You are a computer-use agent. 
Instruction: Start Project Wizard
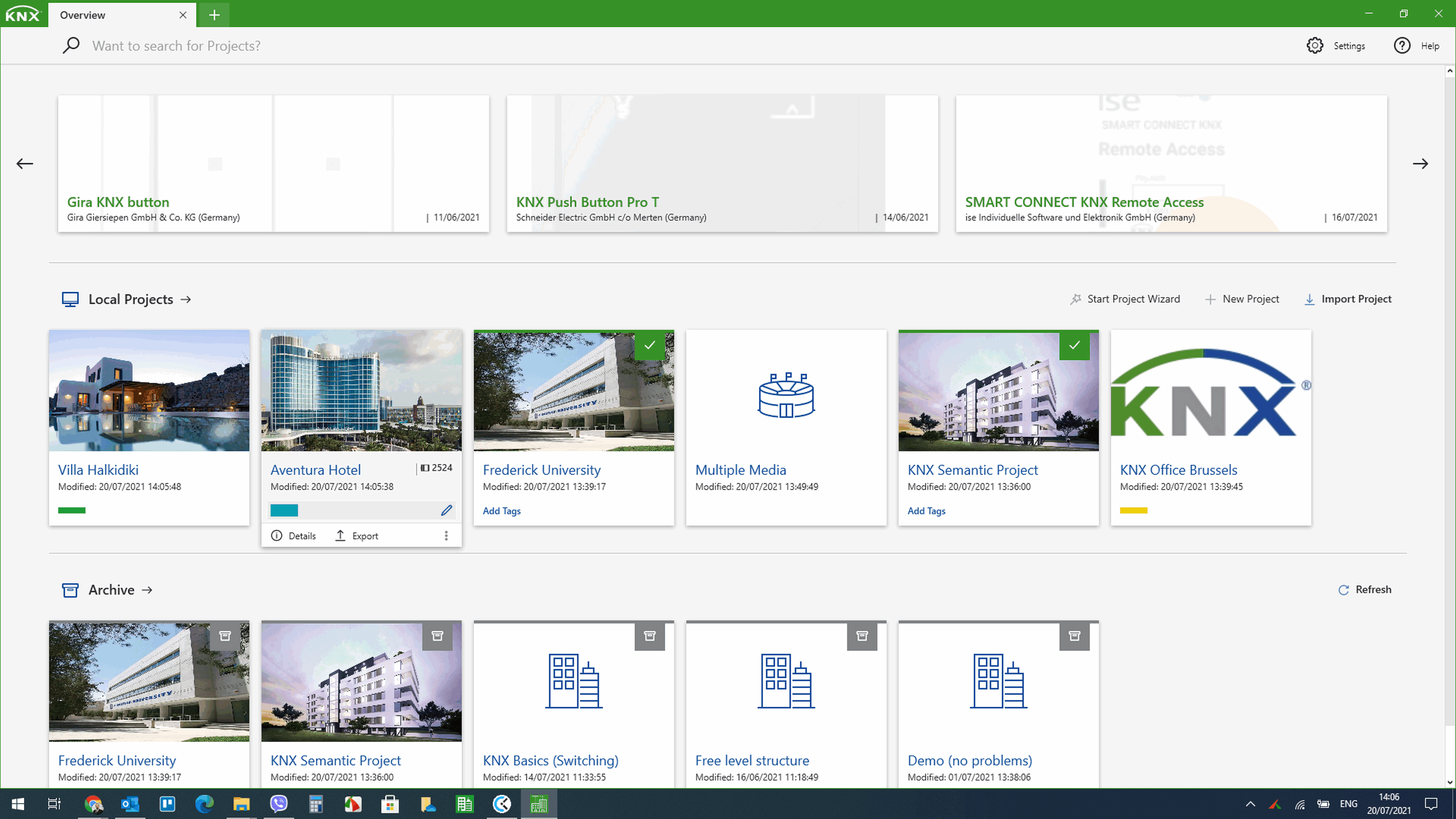pos(1125,299)
